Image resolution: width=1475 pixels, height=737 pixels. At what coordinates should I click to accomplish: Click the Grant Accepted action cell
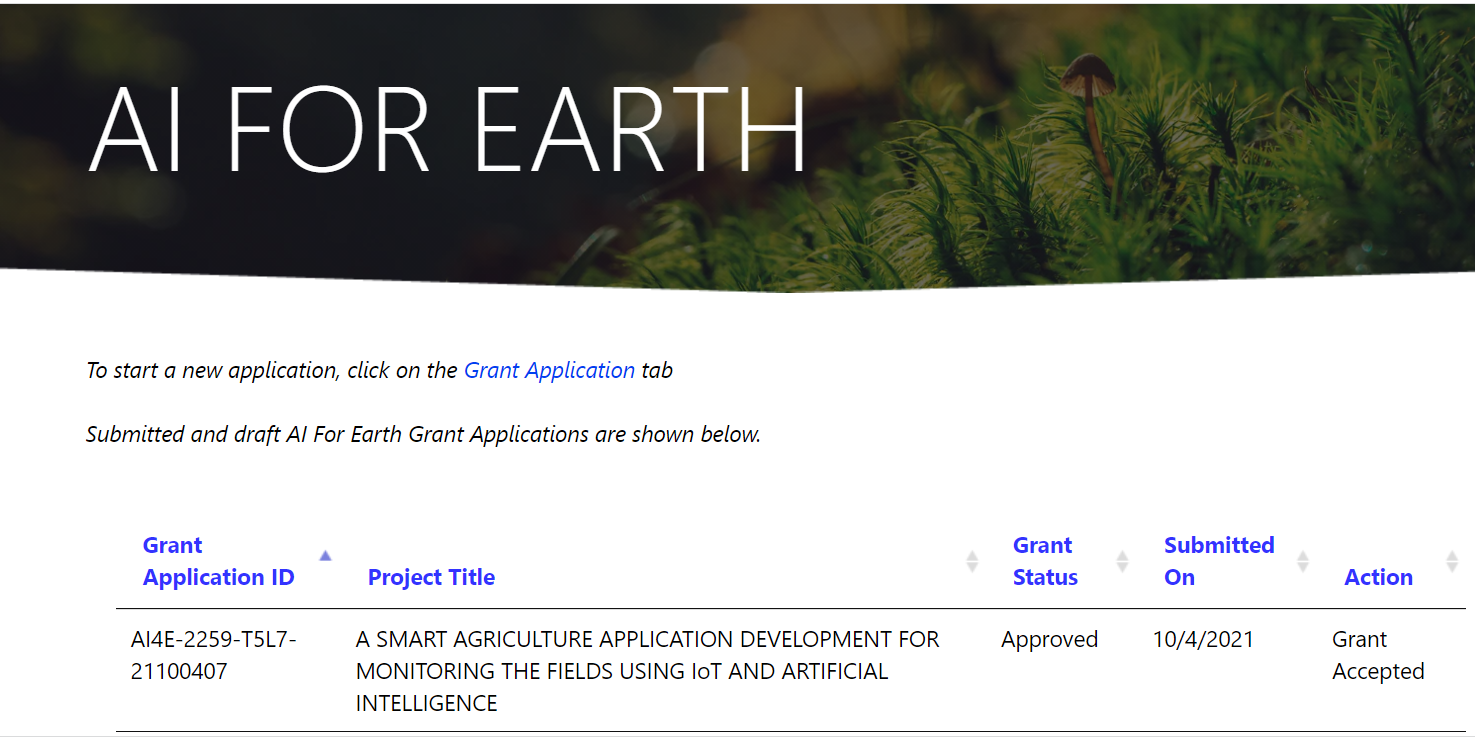click(x=1377, y=655)
